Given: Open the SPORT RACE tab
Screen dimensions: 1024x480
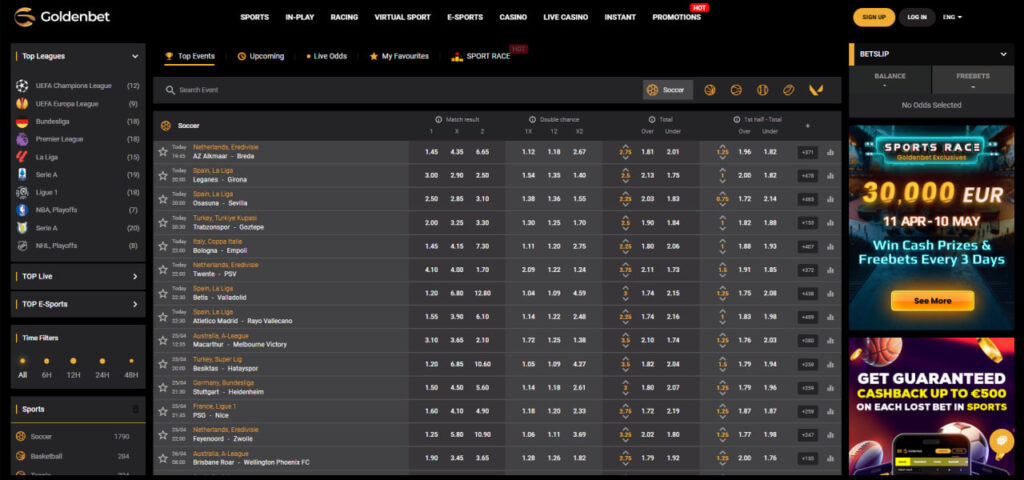Looking at the screenshot, I should (481, 56).
